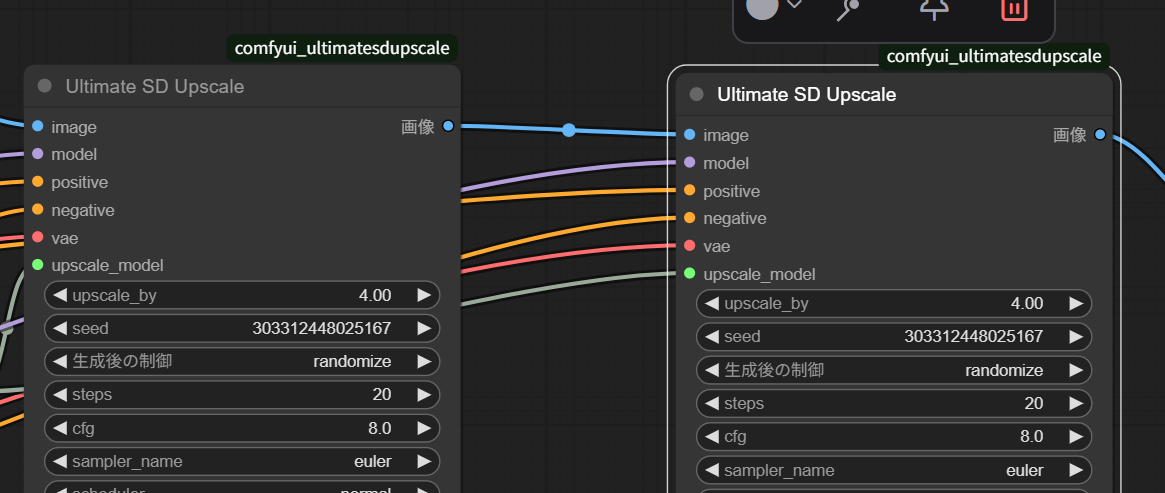Click the 4.00 upscale_by value on selected node
Viewport: 1165px width, 493px height.
pyautogui.click(x=1027, y=303)
